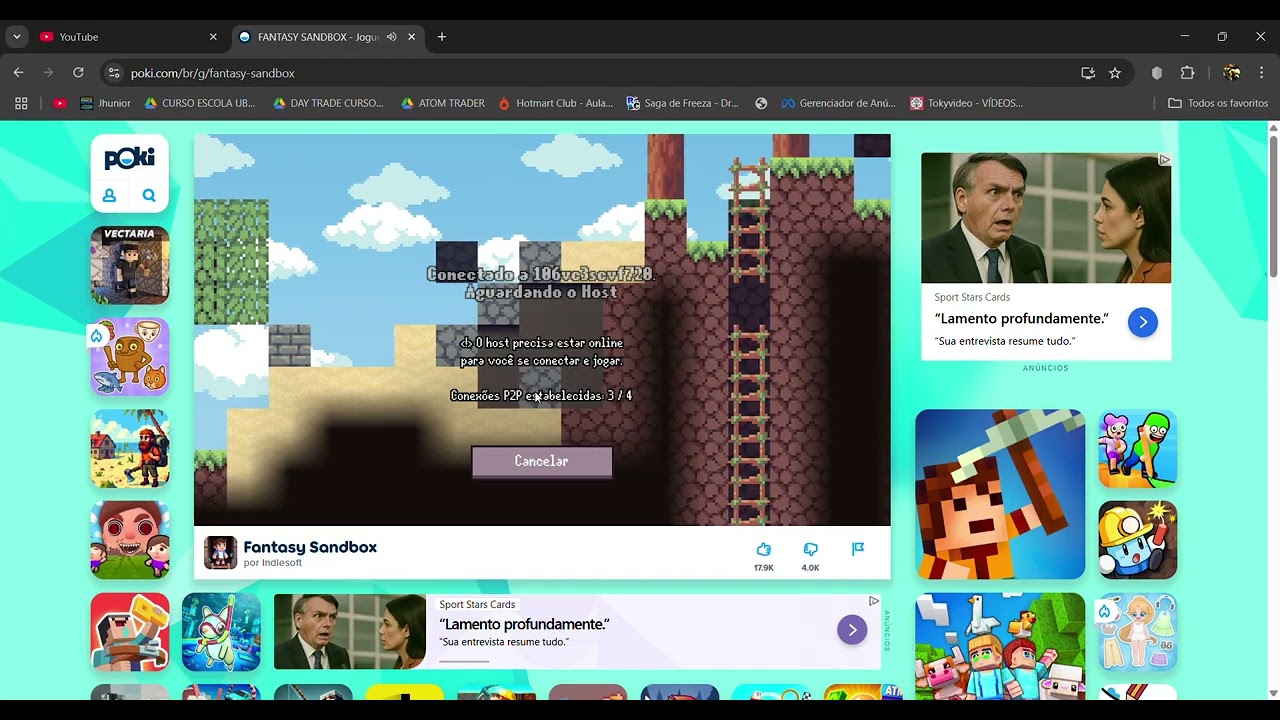1280x720 pixels.
Task: Dislike Fantasy Sandbox with thumbs down
Action: [x=811, y=549]
